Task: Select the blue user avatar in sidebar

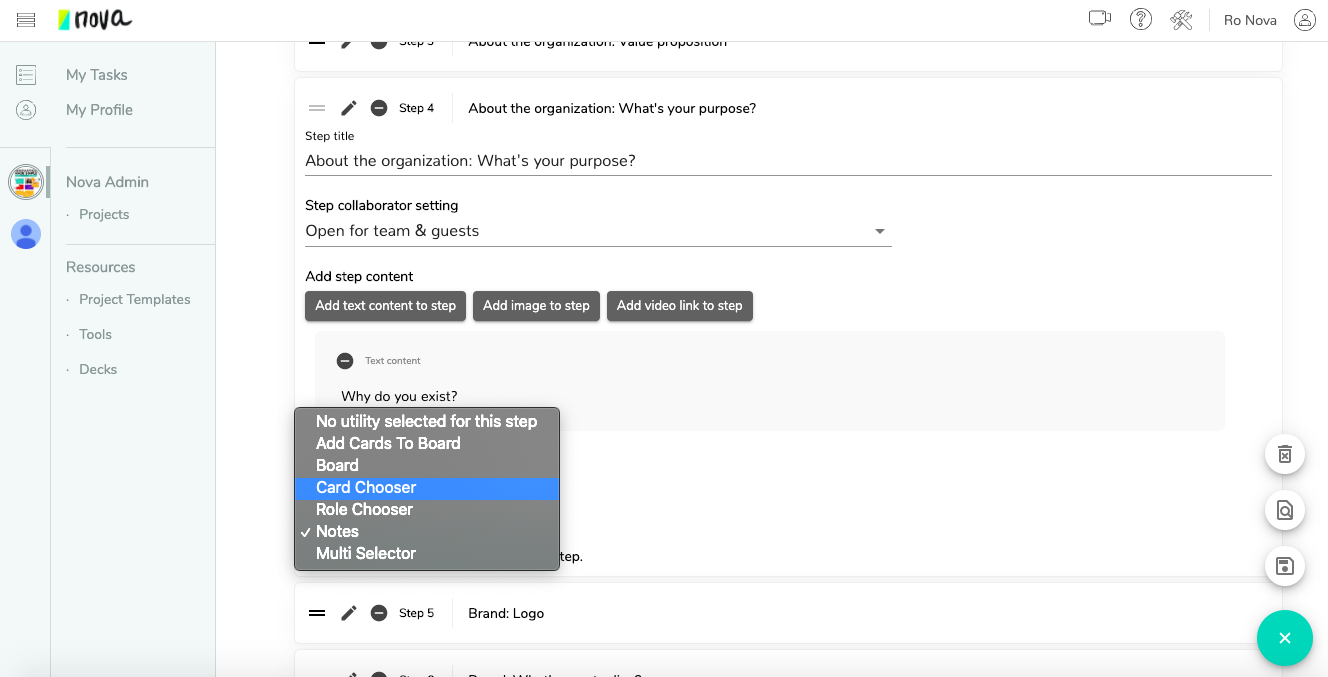Action: (x=26, y=234)
